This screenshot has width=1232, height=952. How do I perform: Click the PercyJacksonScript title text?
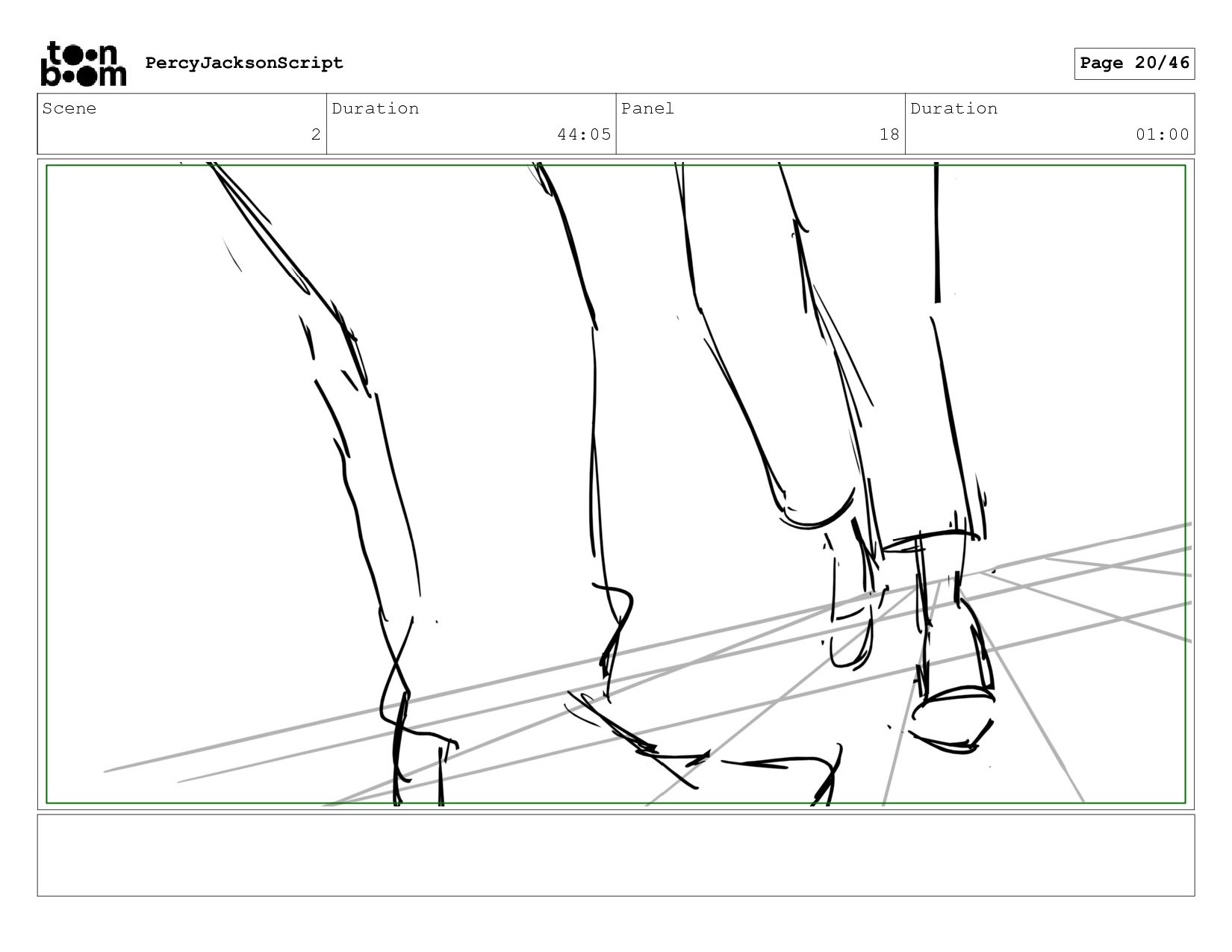(244, 63)
